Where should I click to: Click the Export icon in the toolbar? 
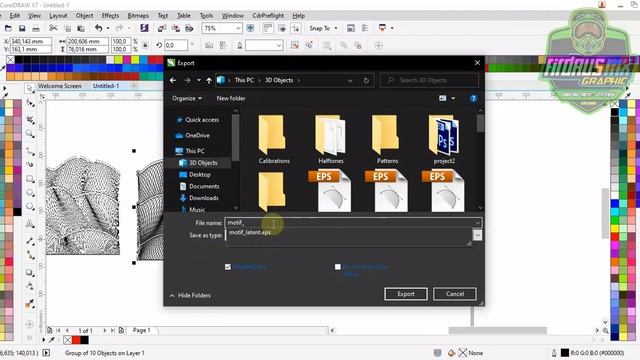(176, 28)
